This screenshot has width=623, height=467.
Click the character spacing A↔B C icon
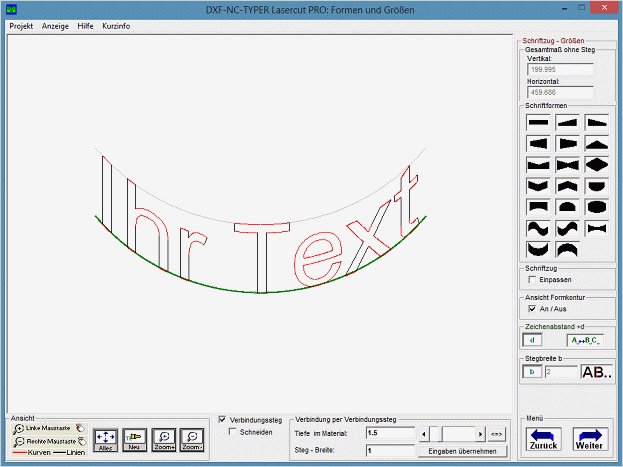click(x=585, y=341)
